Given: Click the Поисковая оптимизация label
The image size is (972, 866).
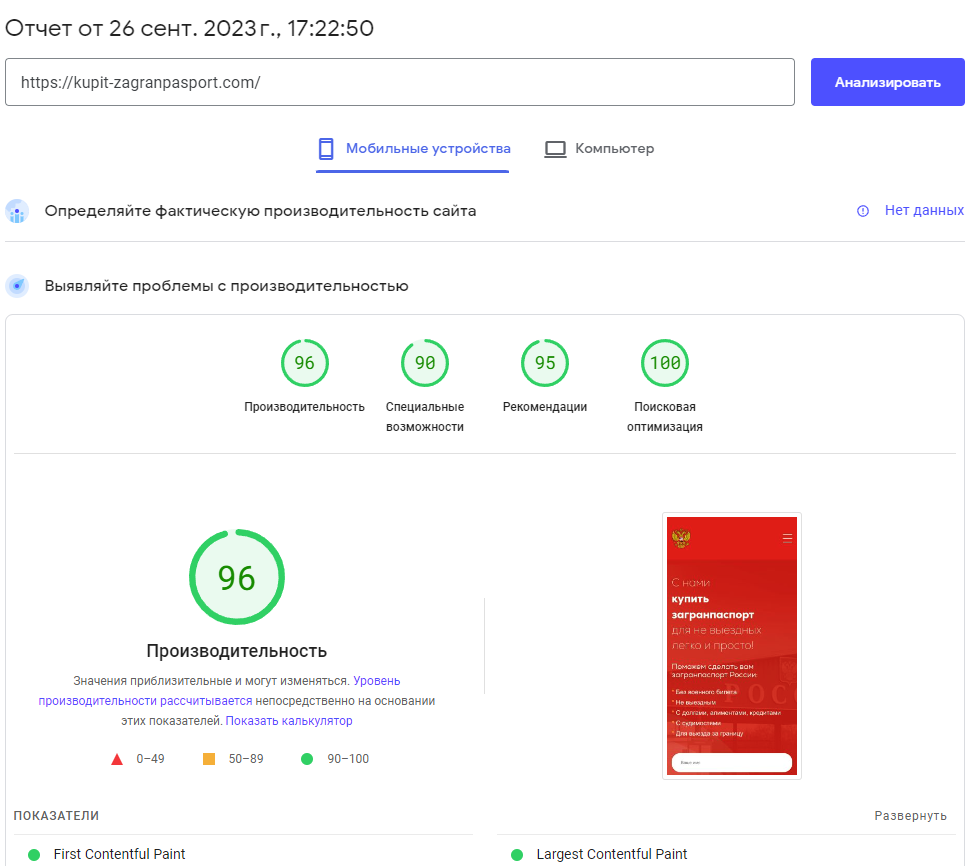Looking at the screenshot, I should (665, 417).
